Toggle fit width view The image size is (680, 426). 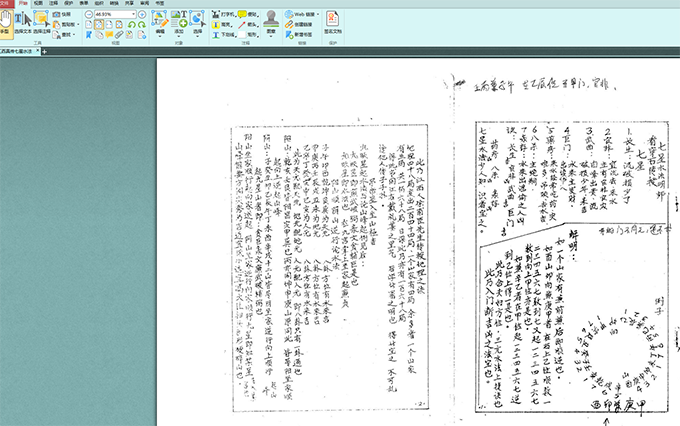click(x=109, y=24)
